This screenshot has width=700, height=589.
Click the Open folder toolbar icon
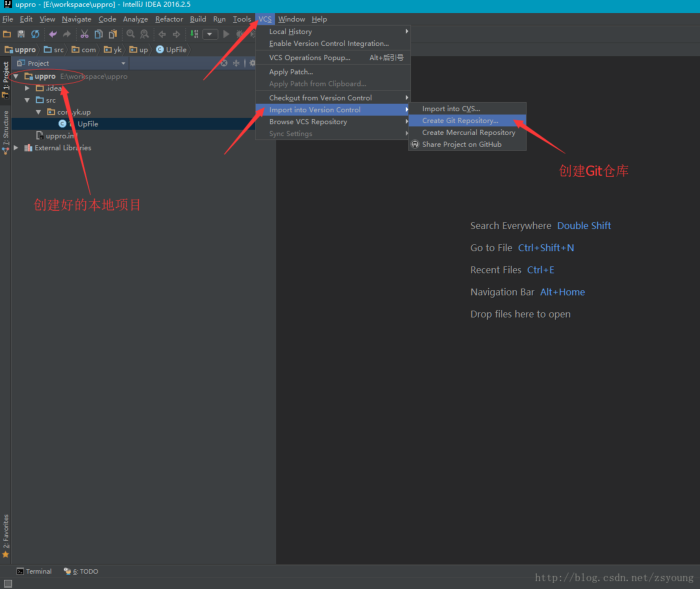click(7, 34)
